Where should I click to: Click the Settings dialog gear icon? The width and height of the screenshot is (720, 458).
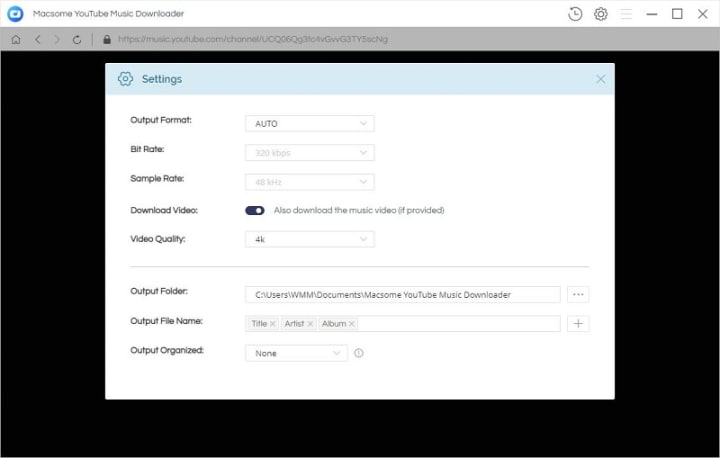125,79
